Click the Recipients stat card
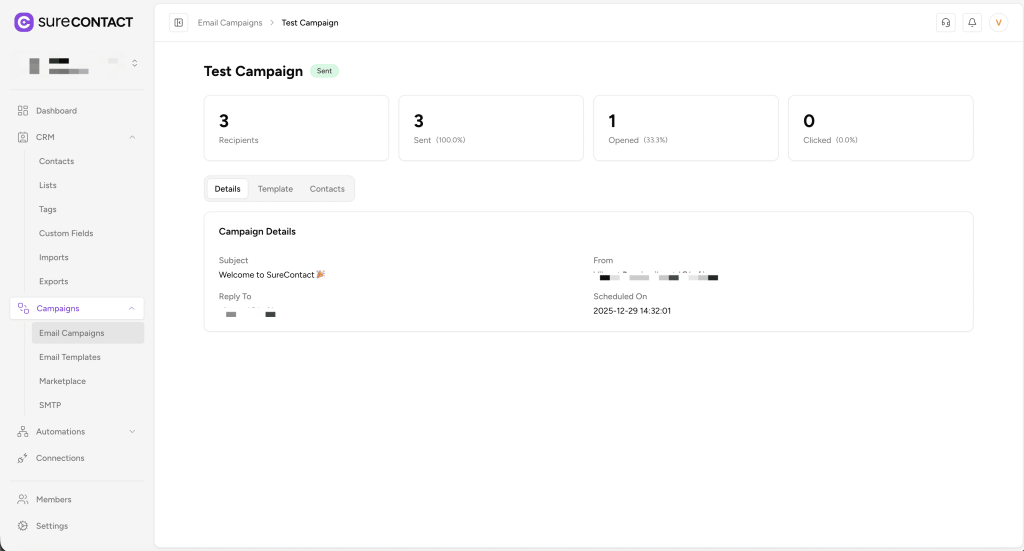Image resolution: width=1024 pixels, height=551 pixels. (296, 128)
